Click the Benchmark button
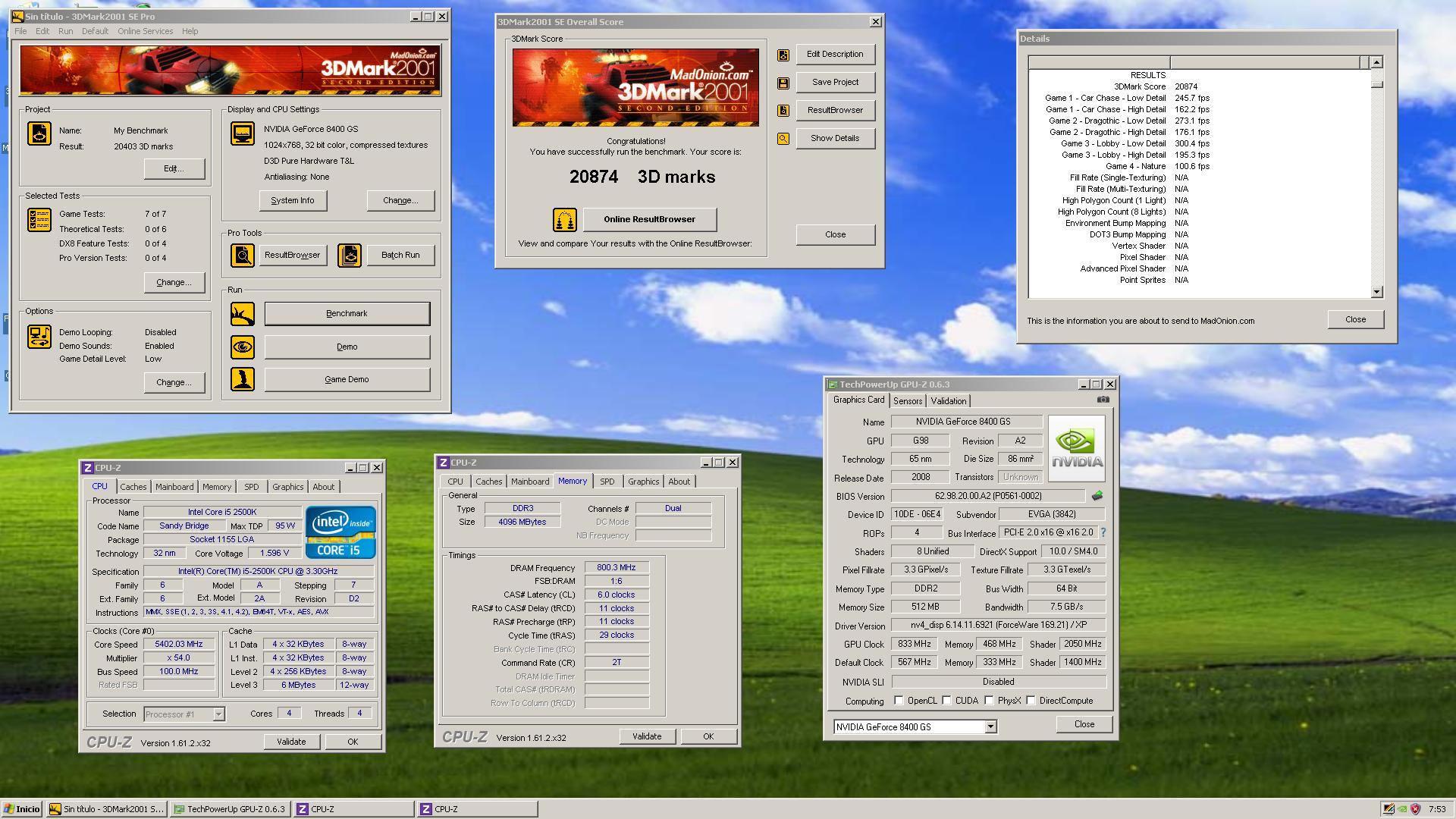1456x819 pixels. (347, 314)
